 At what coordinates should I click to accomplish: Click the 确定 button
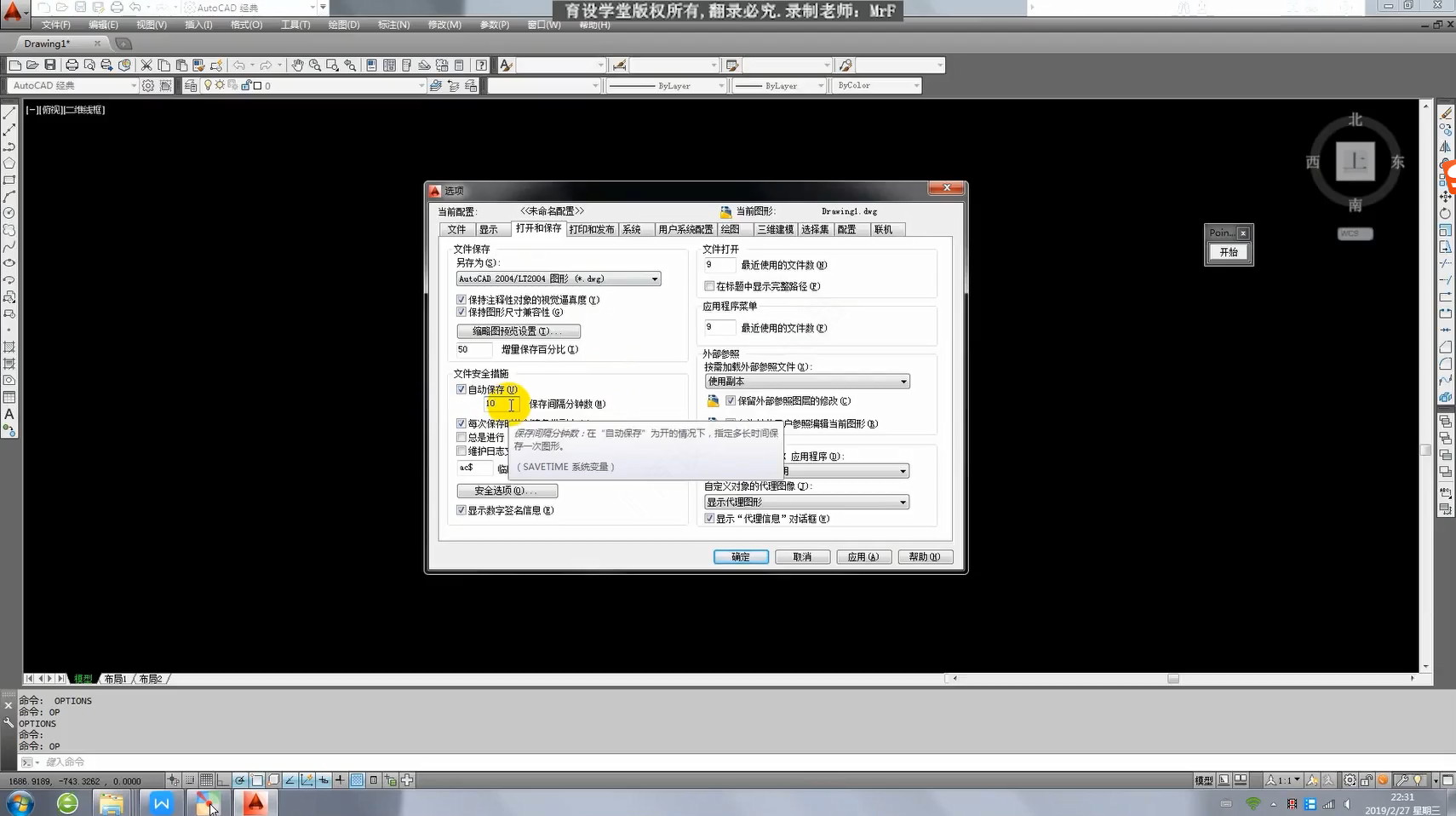(x=741, y=557)
